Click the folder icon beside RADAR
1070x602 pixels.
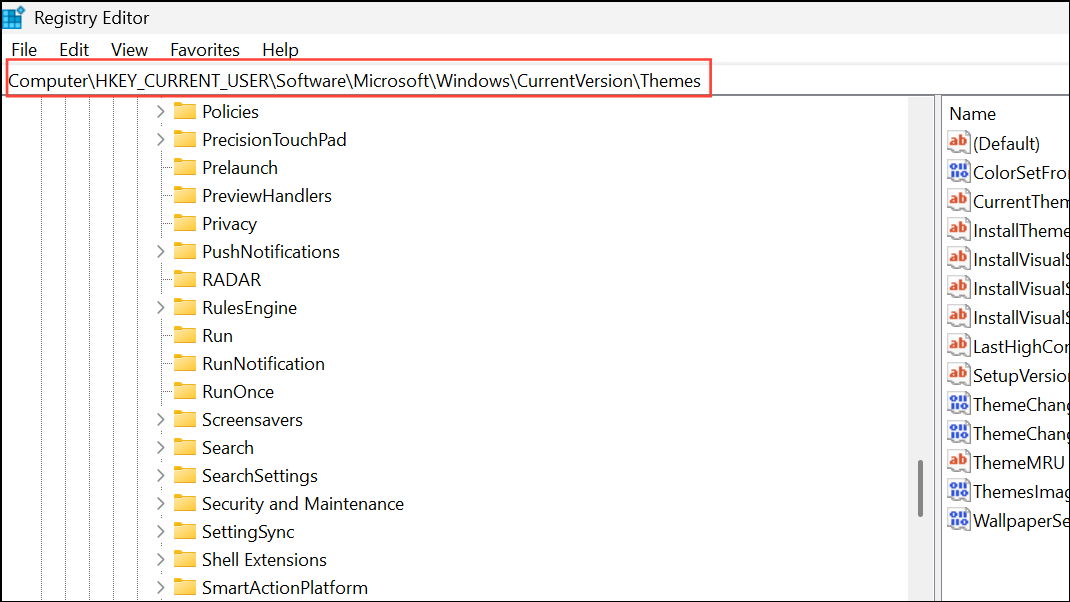pyautogui.click(x=184, y=280)
